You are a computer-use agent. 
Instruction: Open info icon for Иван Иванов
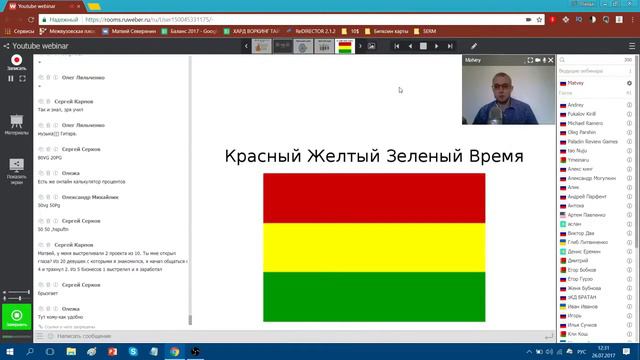pos(629,307)
